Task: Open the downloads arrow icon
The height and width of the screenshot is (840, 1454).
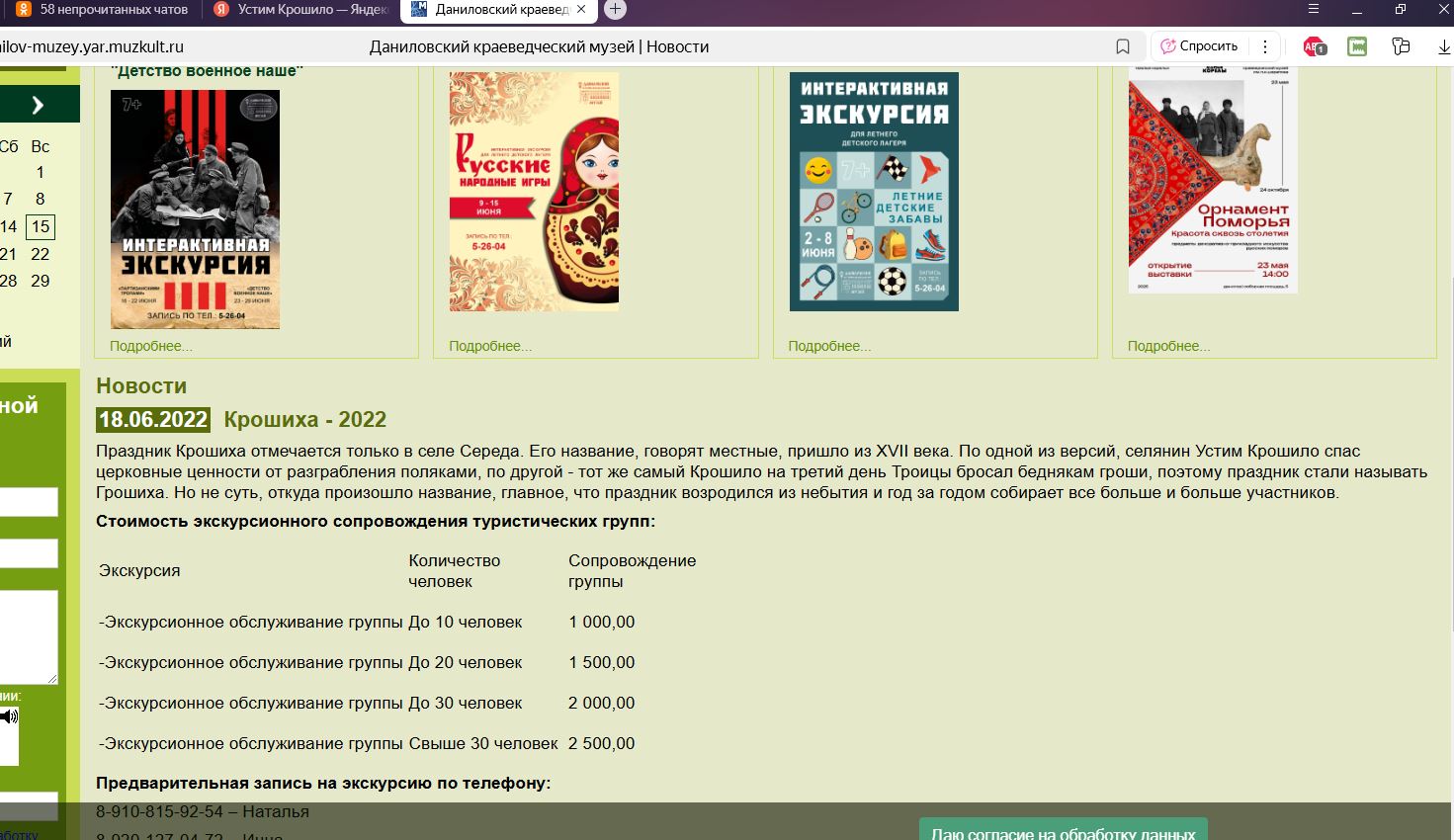Action: (x=1444, y=46)
